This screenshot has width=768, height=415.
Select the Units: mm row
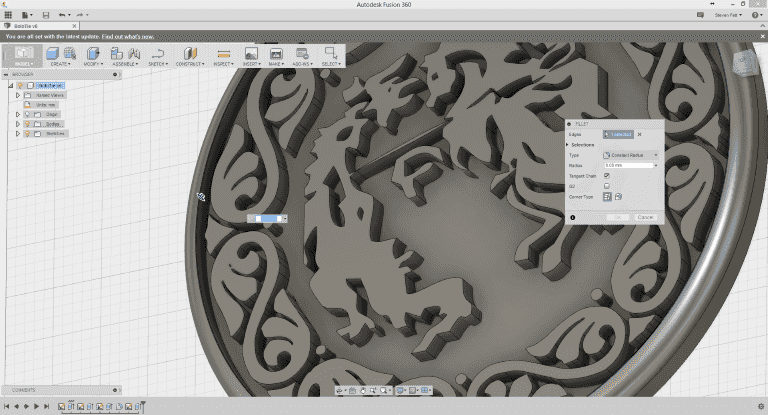coord(41,105)
